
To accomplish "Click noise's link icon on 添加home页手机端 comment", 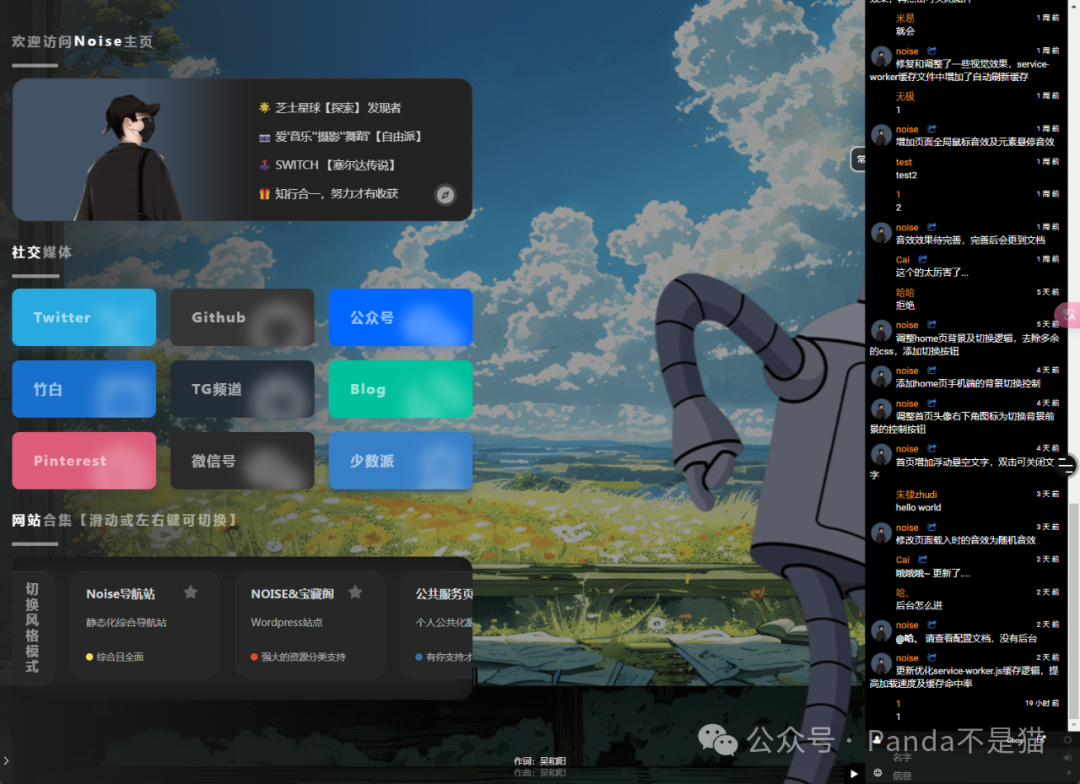I will coord(932,371).
